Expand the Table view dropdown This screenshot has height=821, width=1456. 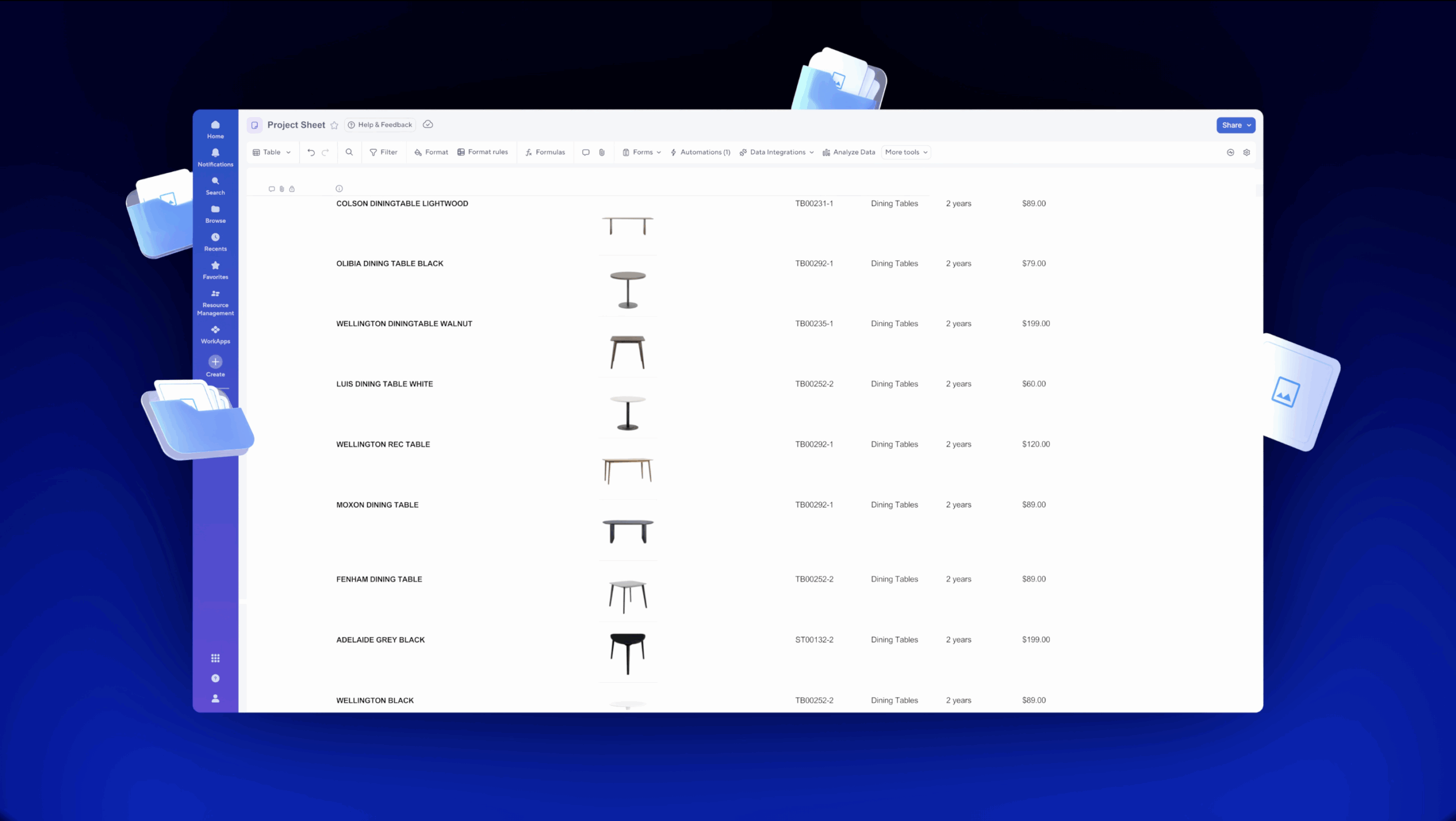[x=272, y=152]
